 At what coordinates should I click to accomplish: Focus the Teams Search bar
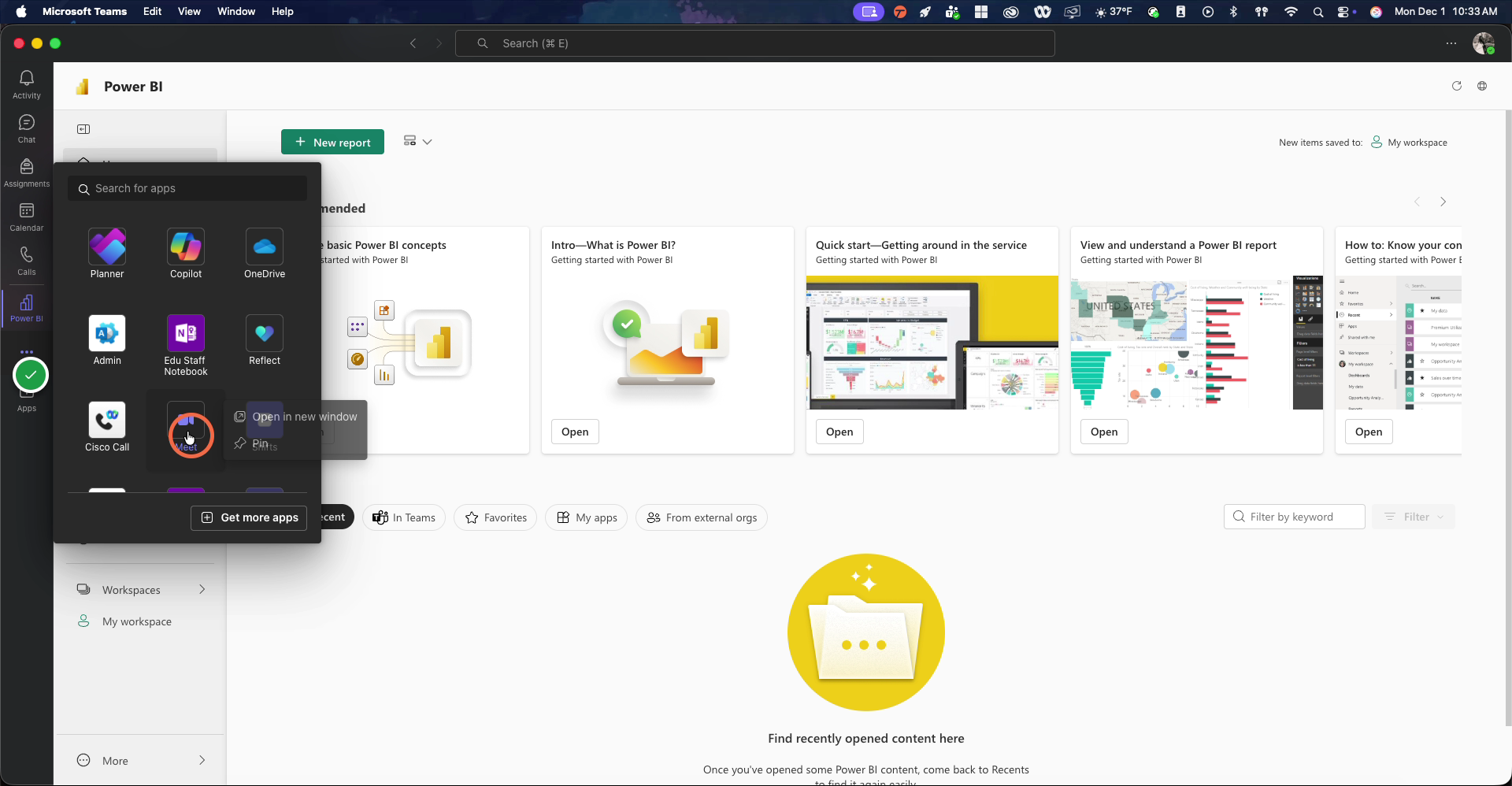755,43
